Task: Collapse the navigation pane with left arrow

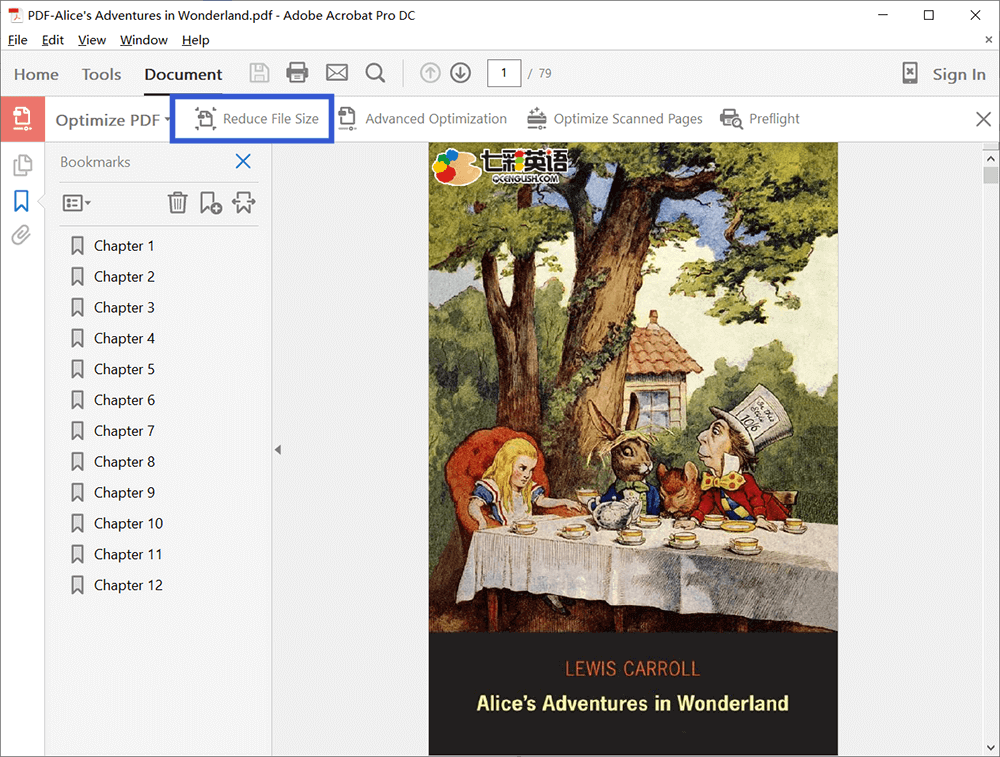Action: coord(278,450)
